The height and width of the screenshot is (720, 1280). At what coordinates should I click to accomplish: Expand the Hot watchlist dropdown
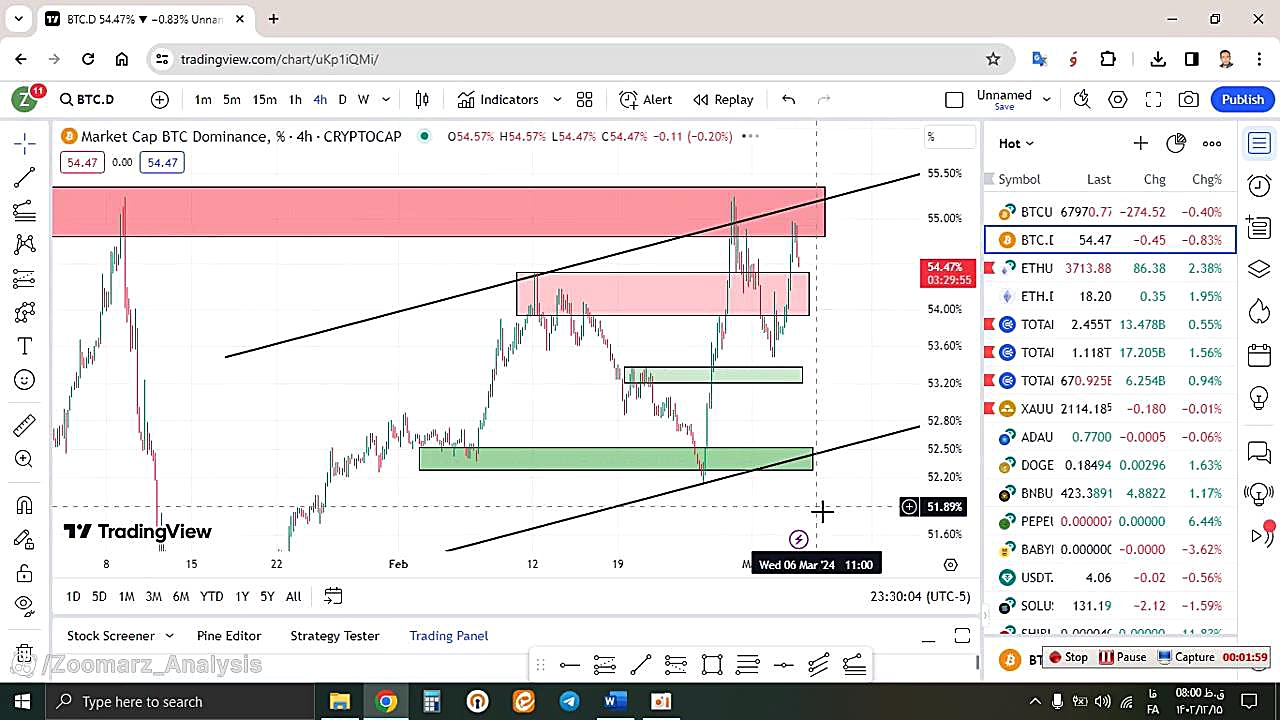coord(1016,143)
